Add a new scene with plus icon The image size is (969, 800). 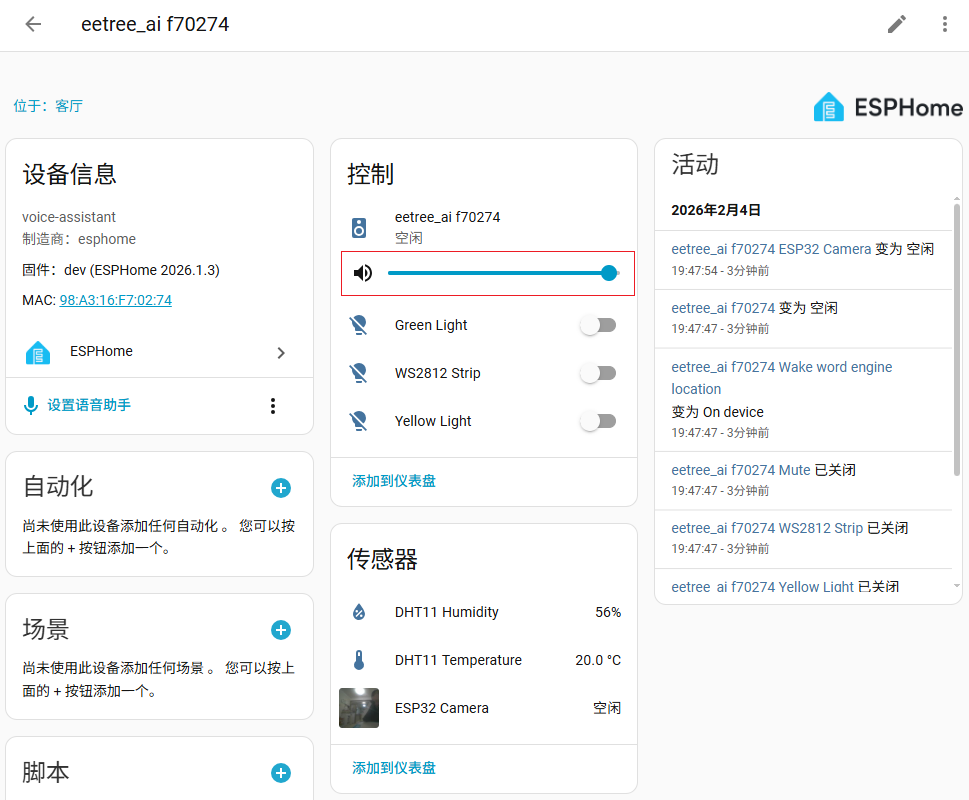point(281,630)
